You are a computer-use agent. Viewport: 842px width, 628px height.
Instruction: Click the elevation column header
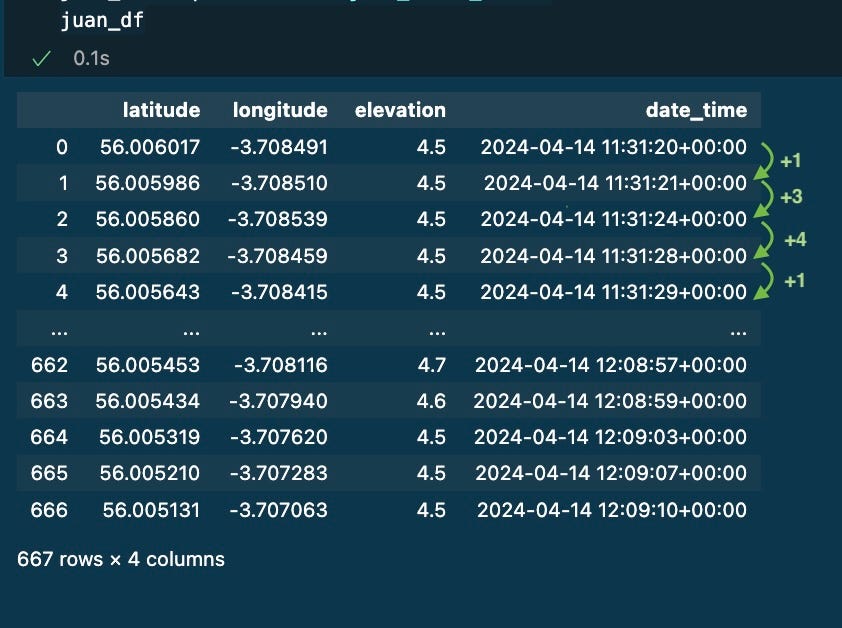400,110
